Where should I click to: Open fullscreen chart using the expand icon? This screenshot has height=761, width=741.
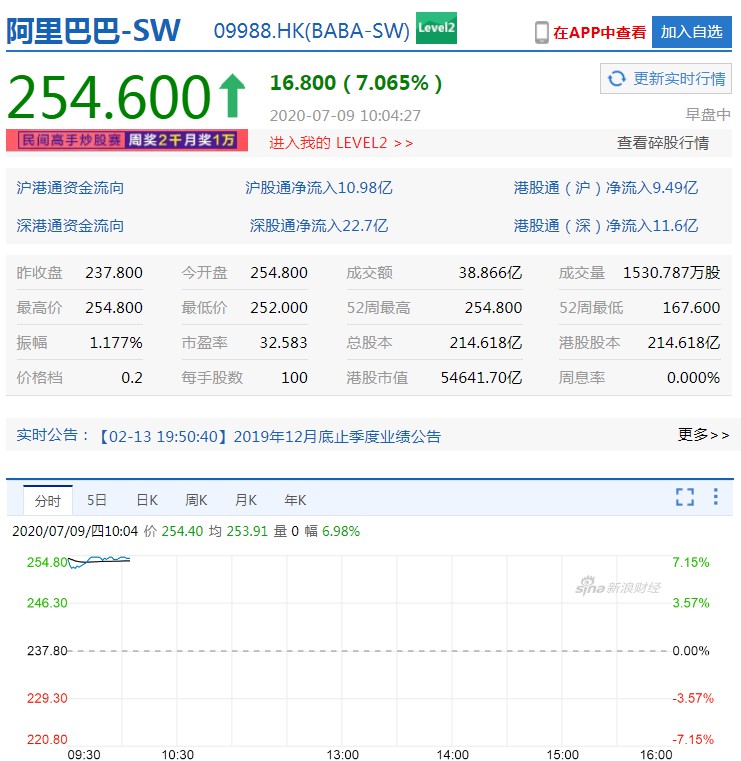(x=685, y=497)
